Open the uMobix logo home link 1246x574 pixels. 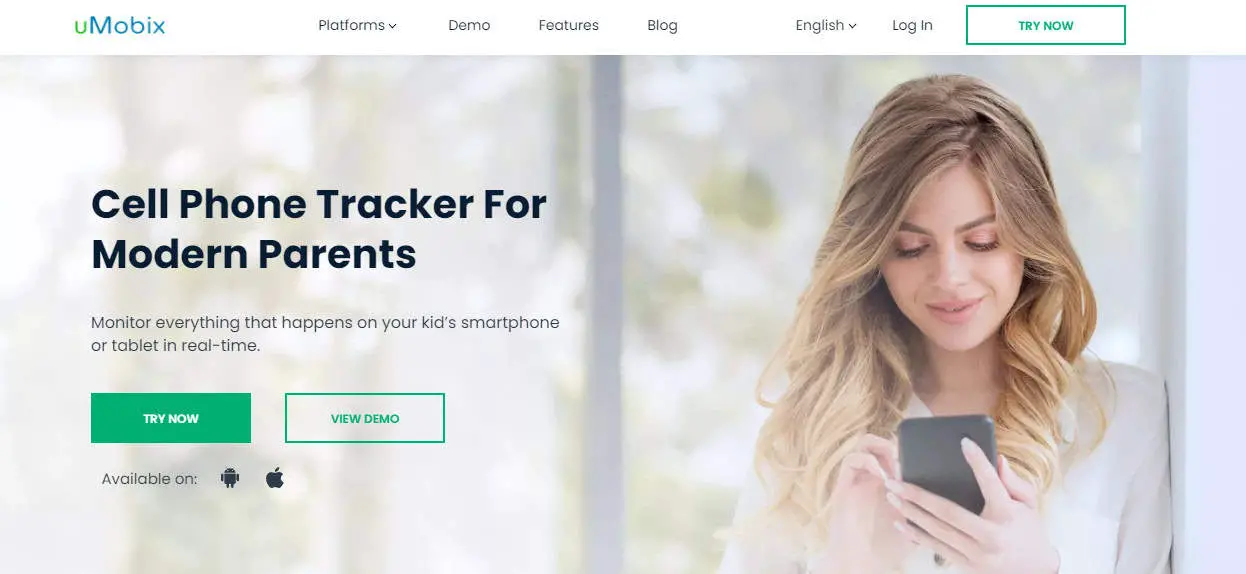click(119, 26)
